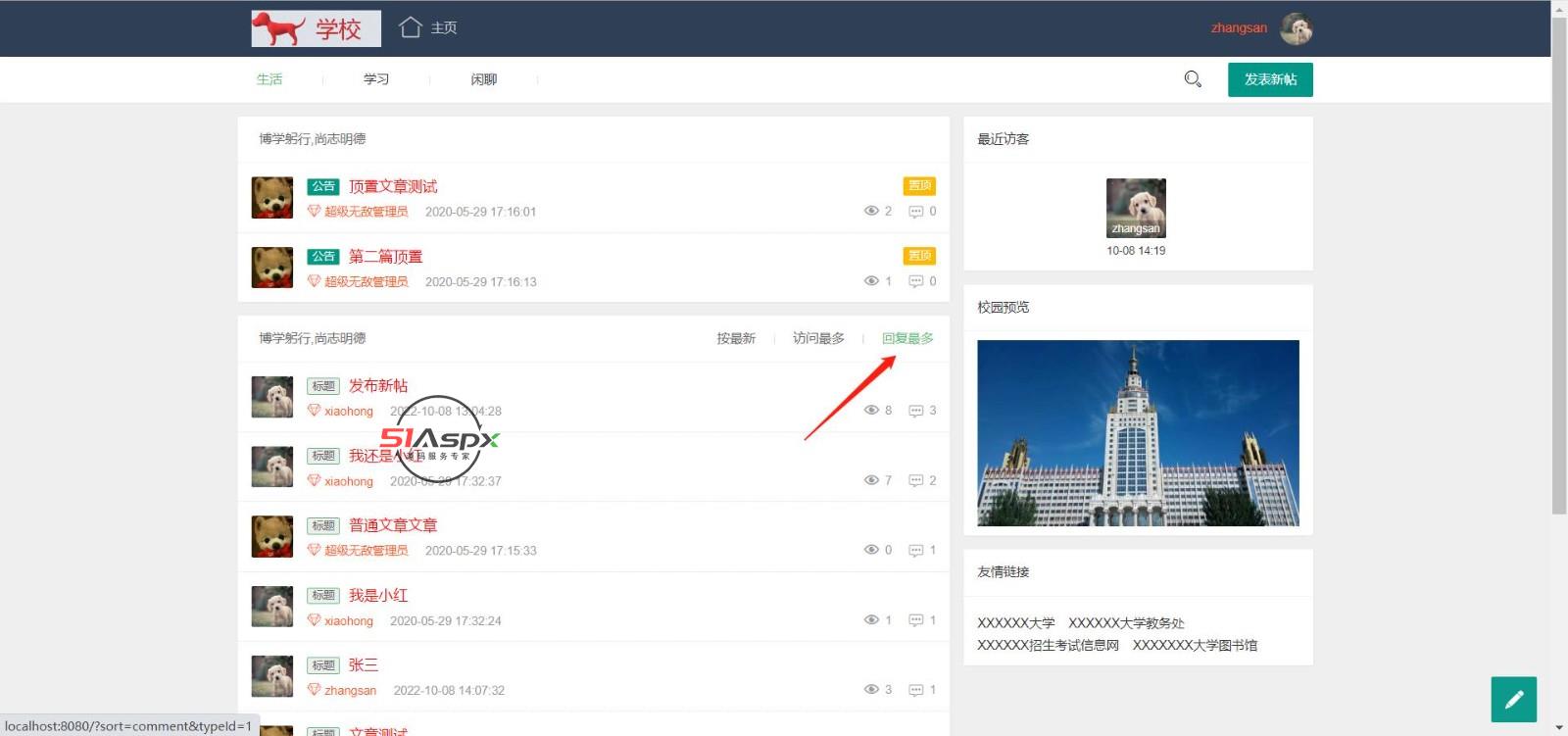Click zhangsan's visitor thumbnail in 最近访客
Viewport: 1568px width, 736px height.
pyautogui.click(x=1136, y=208)
